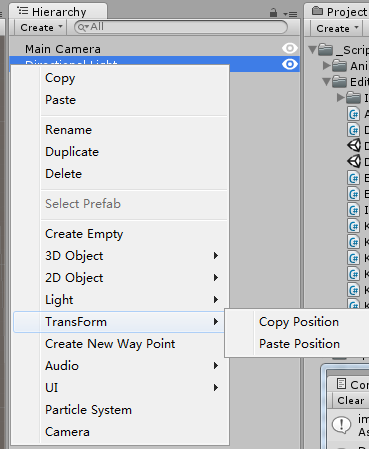This screenshot has height=449, width=369.
Task: Open the Hierarchy panel options menu icon
Action: (x=290, y=14)
